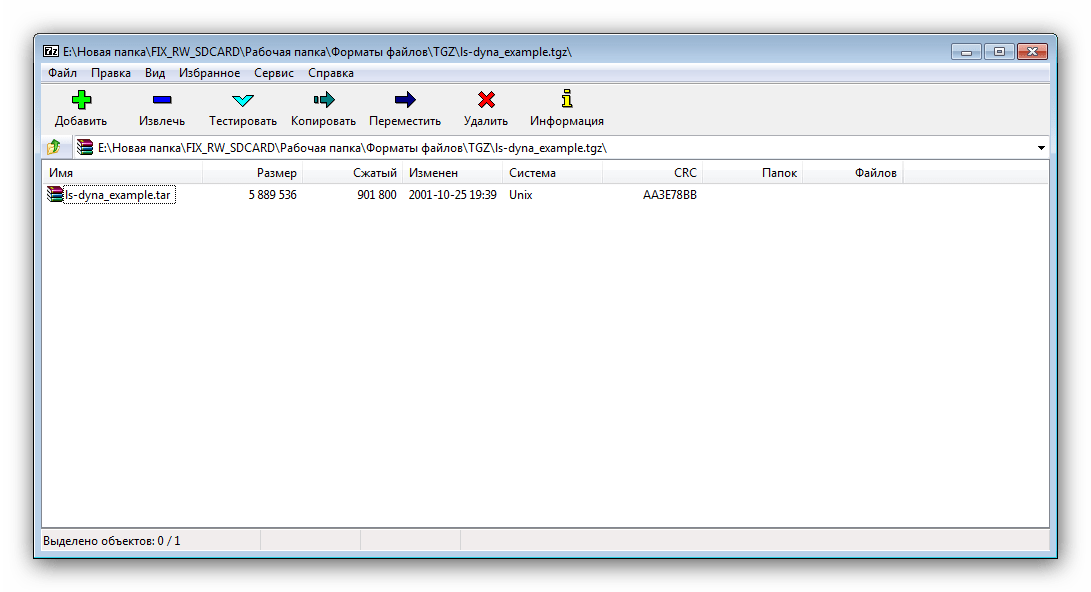Click the address bar path field
Screen dimensions: 1091x592
coord(562,147)
